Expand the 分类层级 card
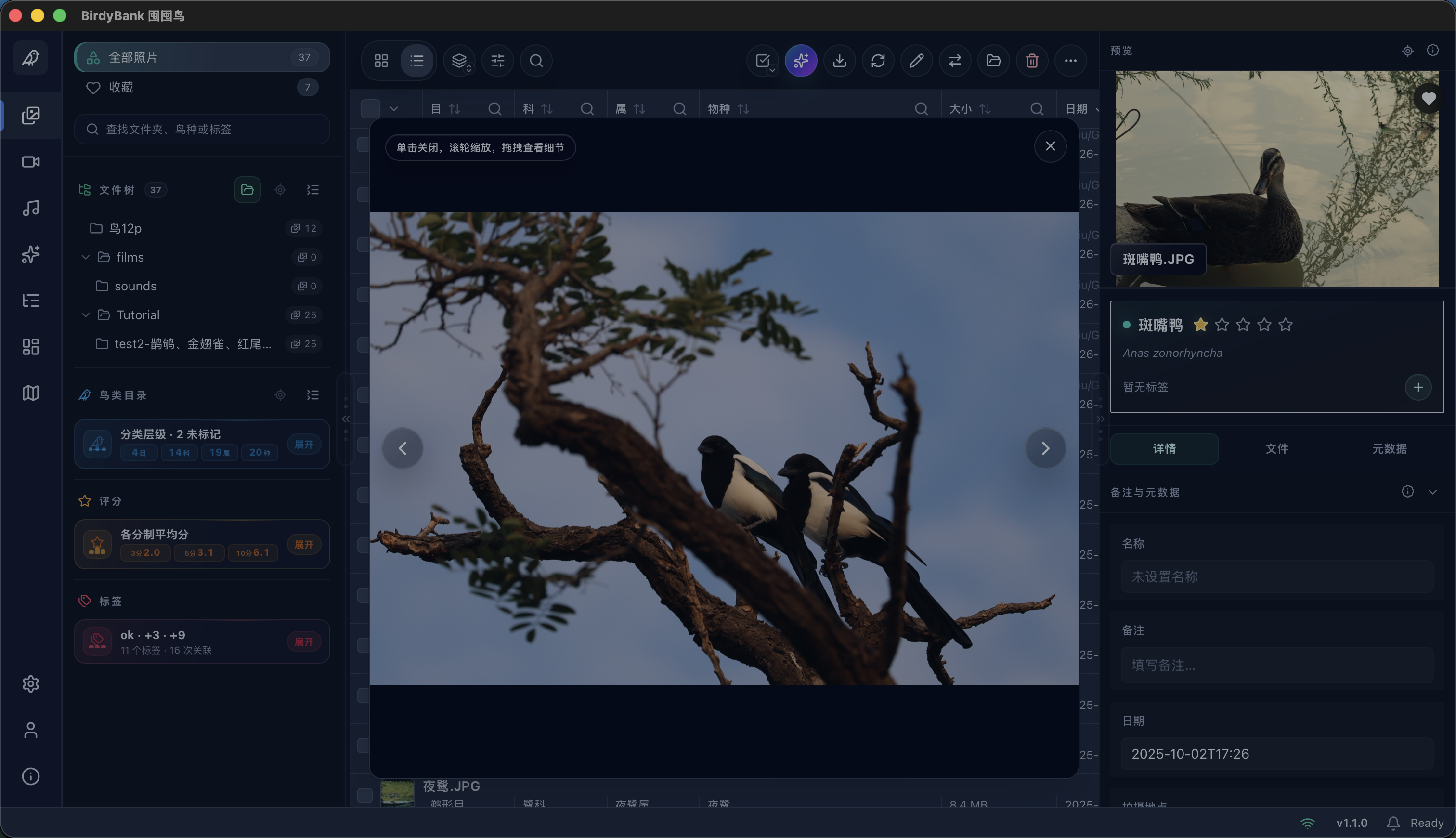 pos(304,445)
